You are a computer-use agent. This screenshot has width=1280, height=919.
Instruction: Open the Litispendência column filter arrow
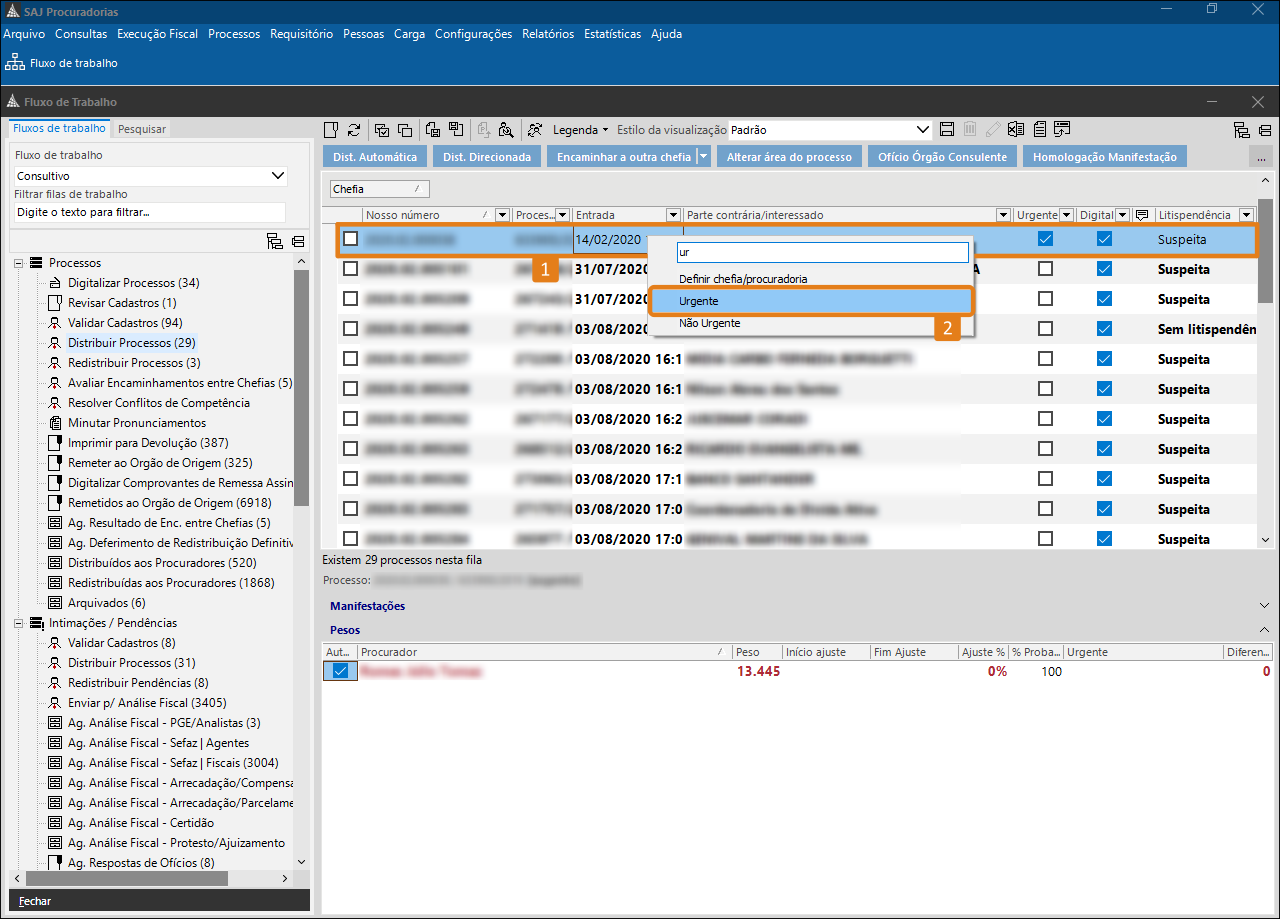pos(1246,215)
